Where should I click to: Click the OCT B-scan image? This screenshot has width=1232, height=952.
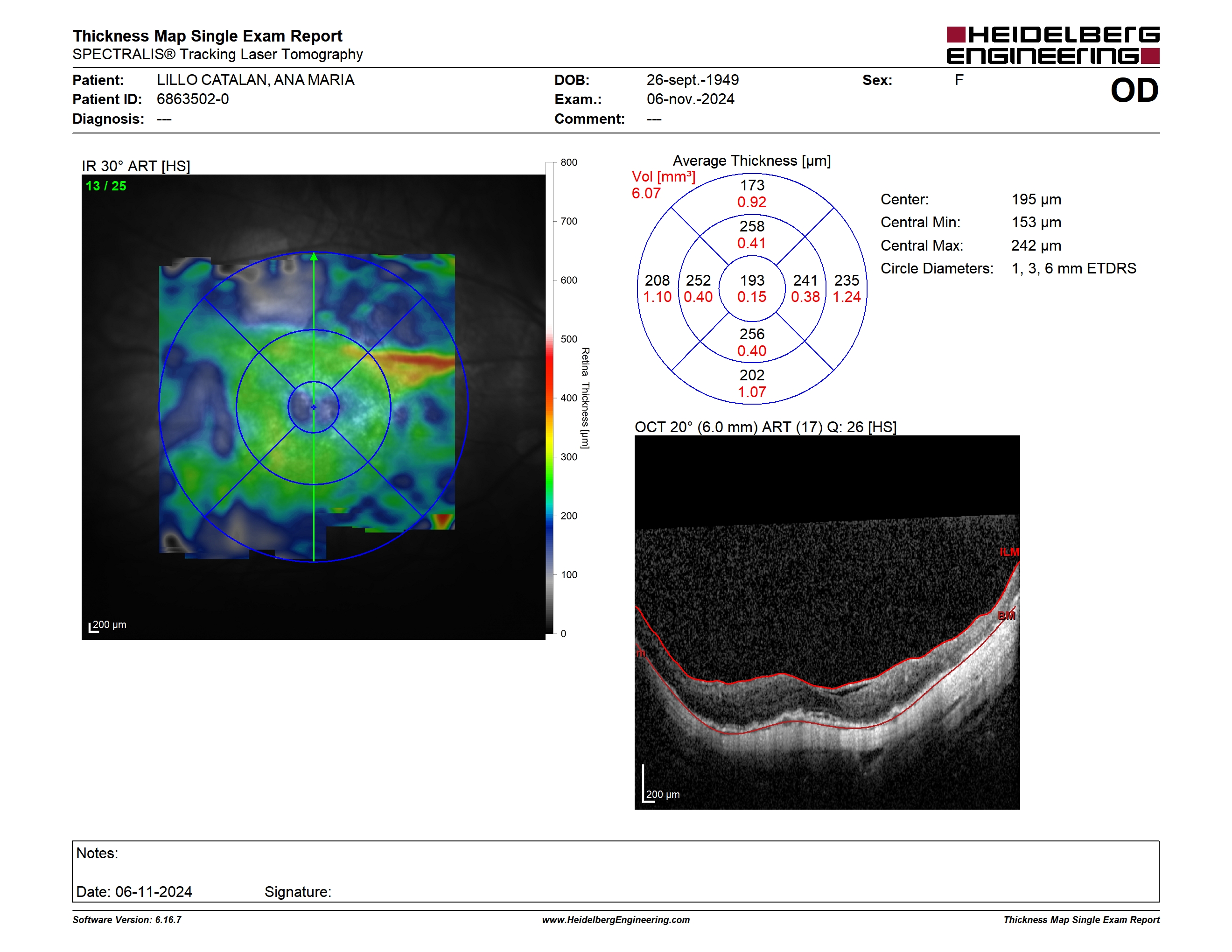pyautogui.click(x=827, y=623)
